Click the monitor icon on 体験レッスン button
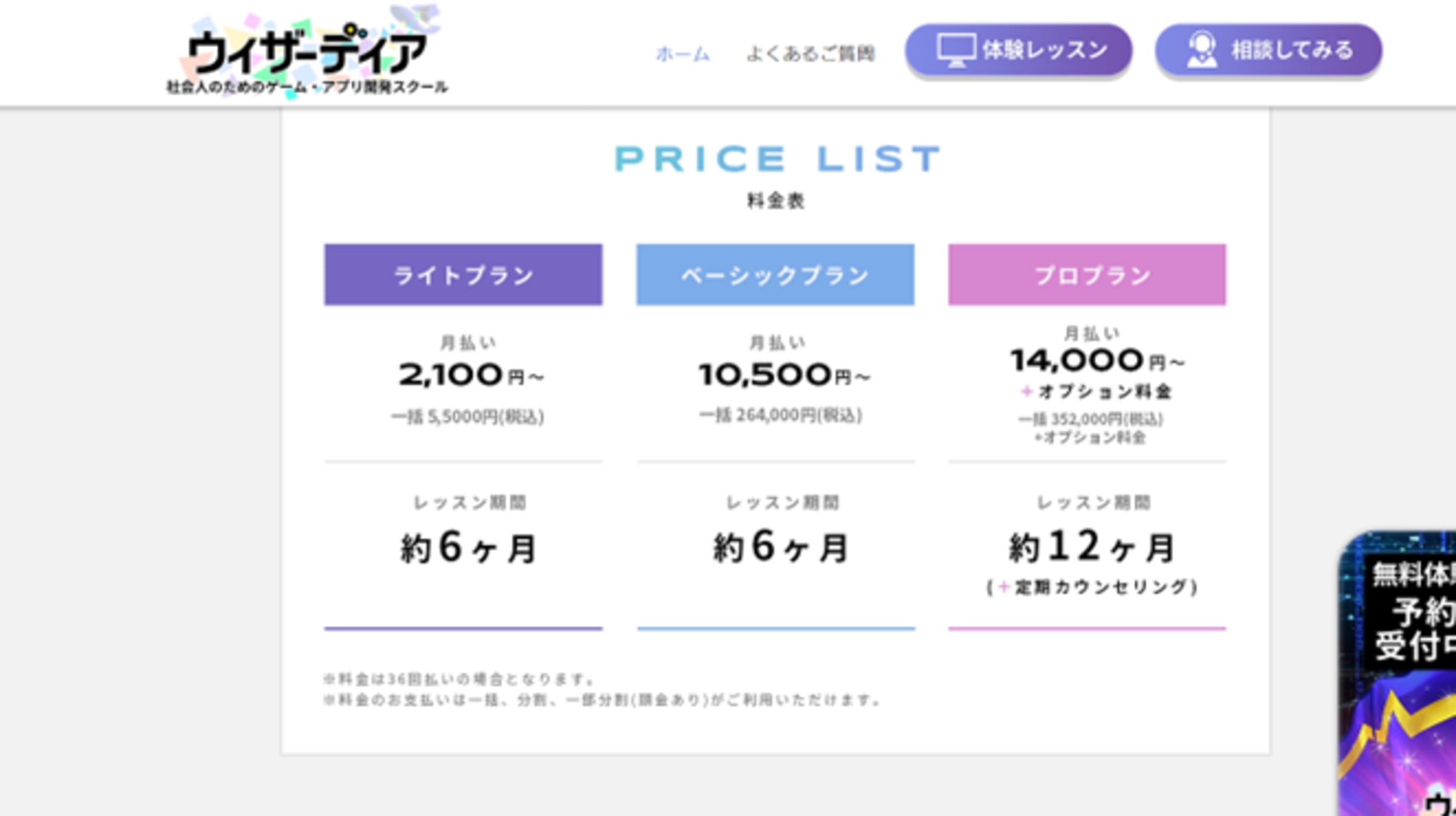 click(956, 50)
